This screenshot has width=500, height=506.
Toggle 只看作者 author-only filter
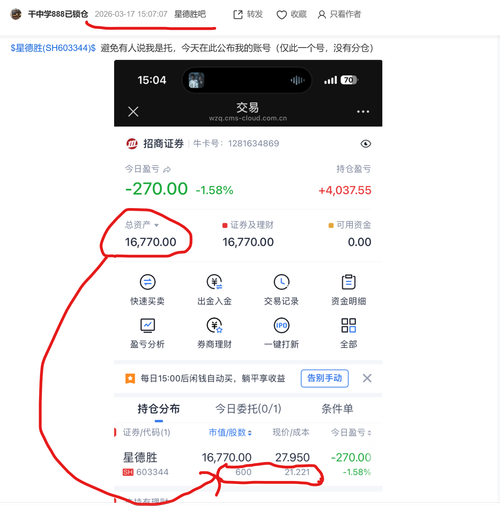click(339, 14)
